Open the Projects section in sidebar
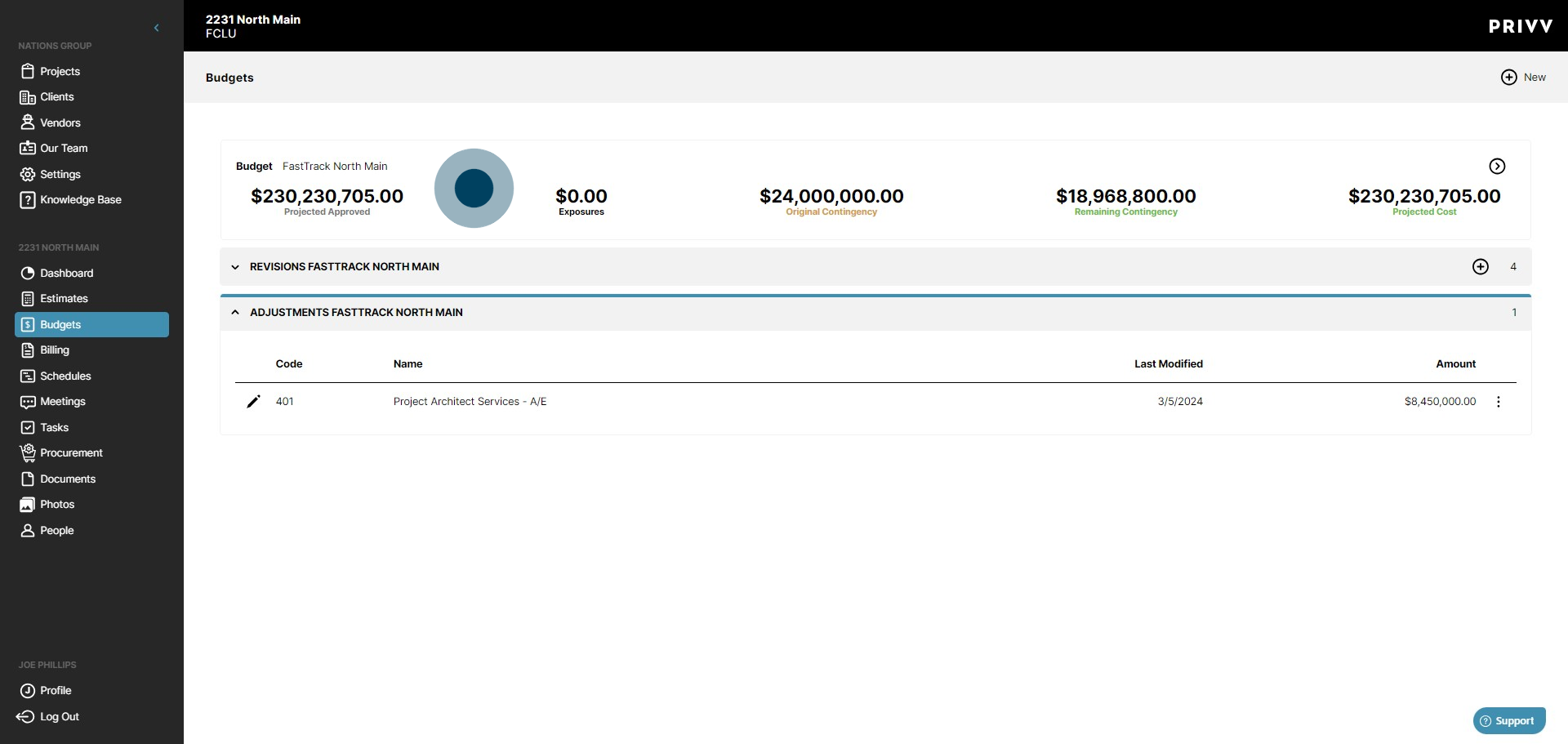 (60, 71)
